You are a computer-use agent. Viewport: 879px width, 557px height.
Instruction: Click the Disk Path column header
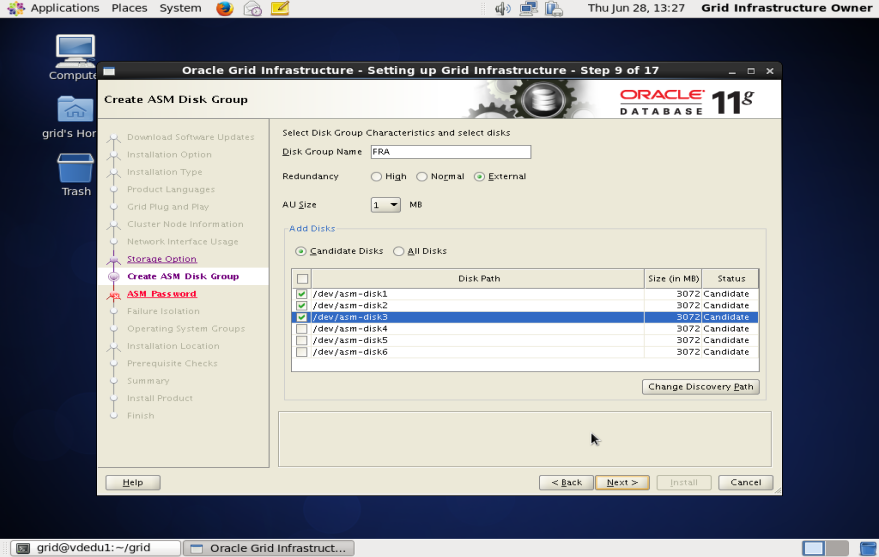(x=478, y=278)
